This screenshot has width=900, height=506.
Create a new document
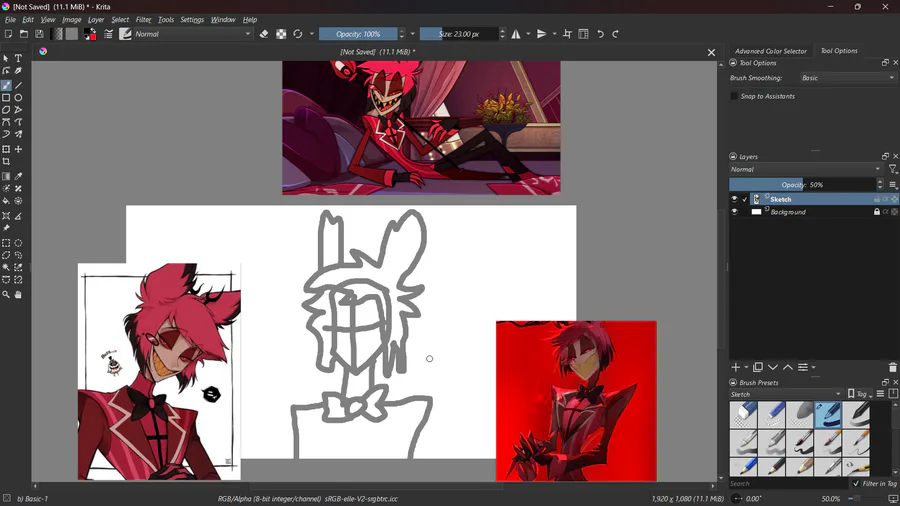9,34
